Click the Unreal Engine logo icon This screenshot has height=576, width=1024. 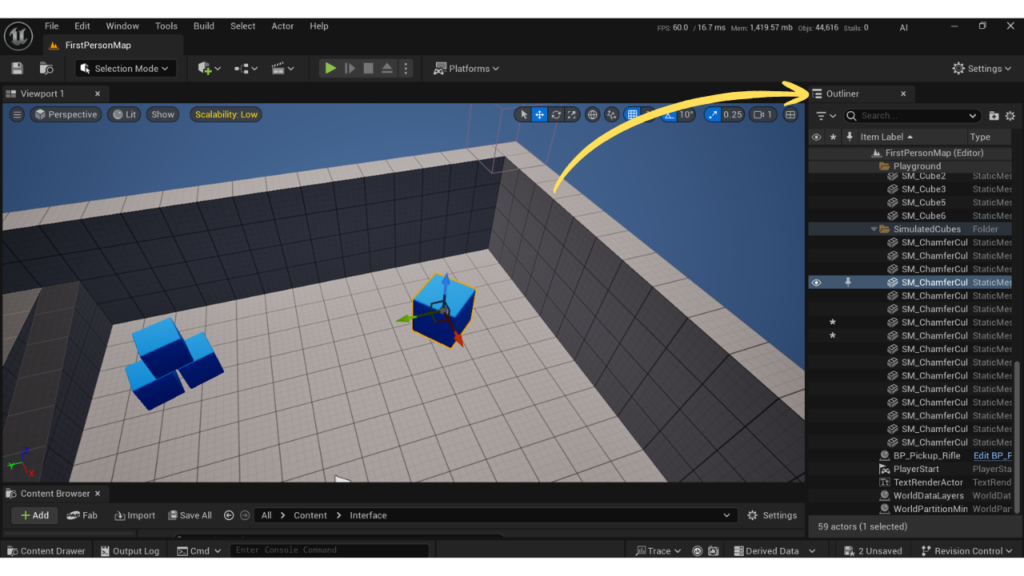[x=18, y=35]
